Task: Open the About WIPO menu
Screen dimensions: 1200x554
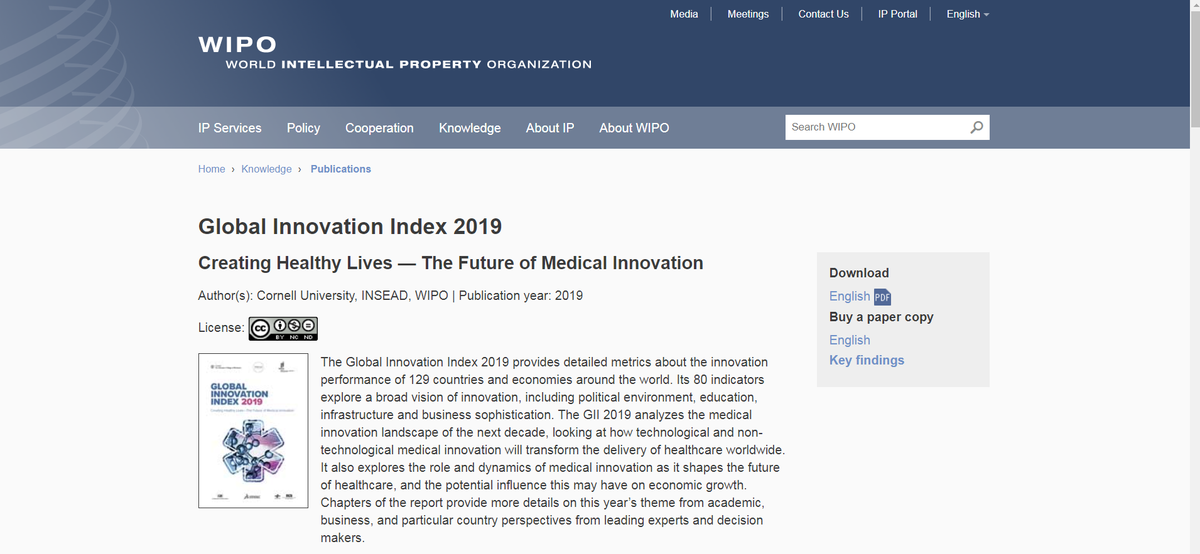Action: pos(634,128)
